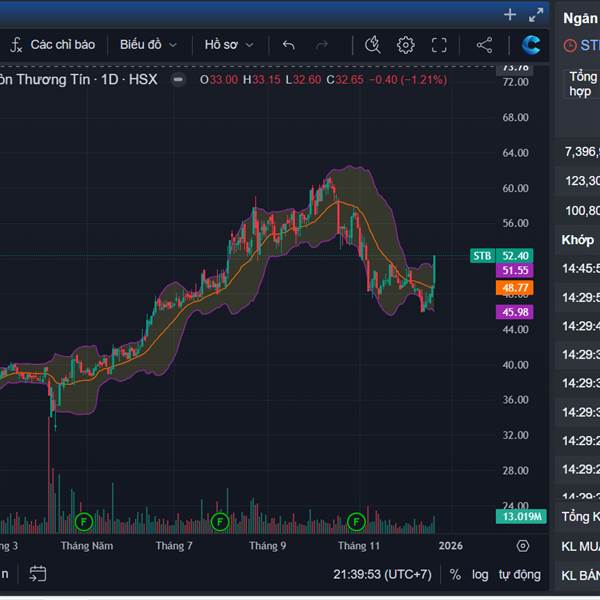Open the quick search lightbulb icon

click(373, 45)
